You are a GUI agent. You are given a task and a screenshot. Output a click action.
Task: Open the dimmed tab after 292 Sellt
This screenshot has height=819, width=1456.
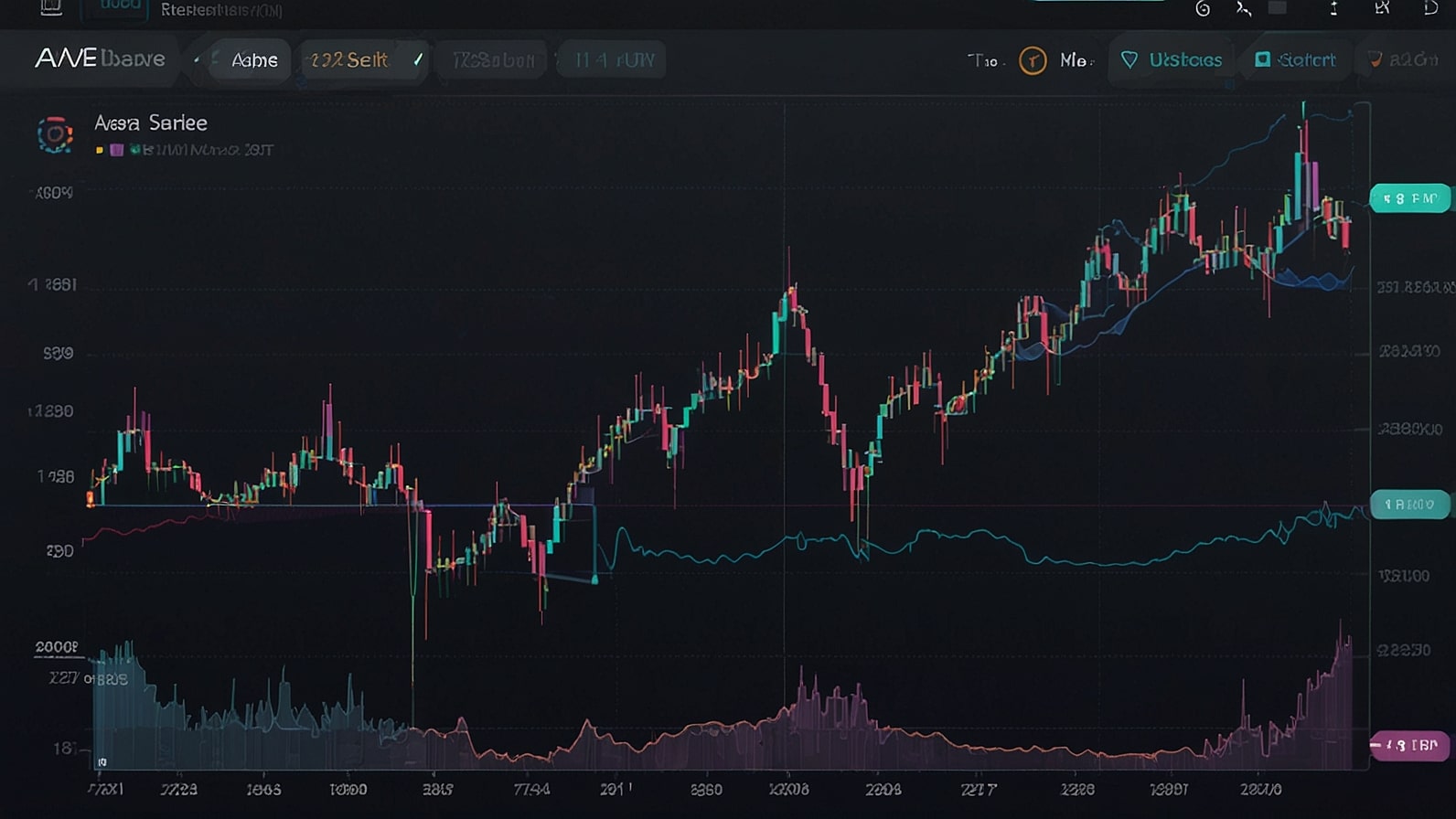click(494, 60)
